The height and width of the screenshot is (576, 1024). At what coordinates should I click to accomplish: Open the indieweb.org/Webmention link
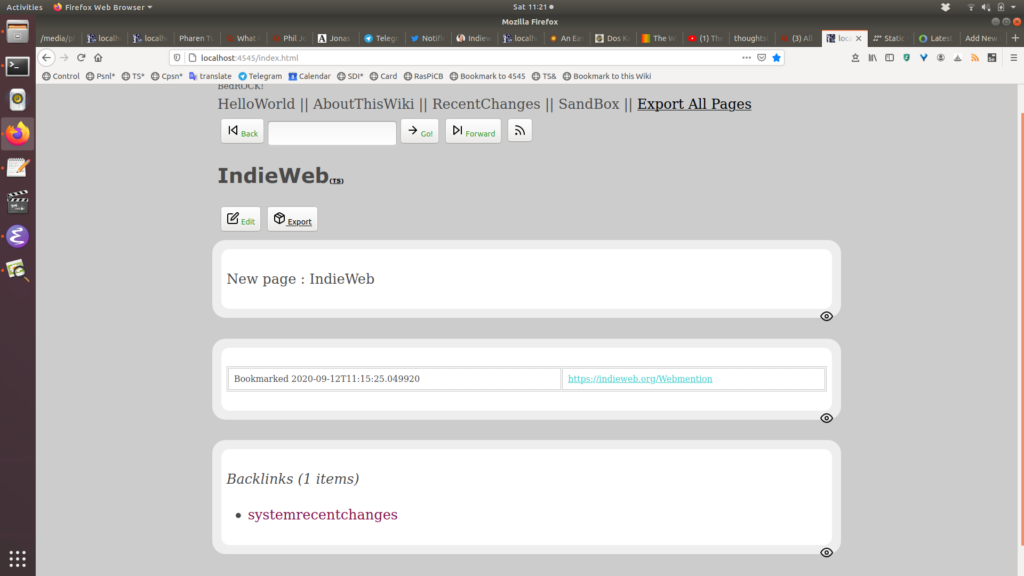[x=640, y=379]
